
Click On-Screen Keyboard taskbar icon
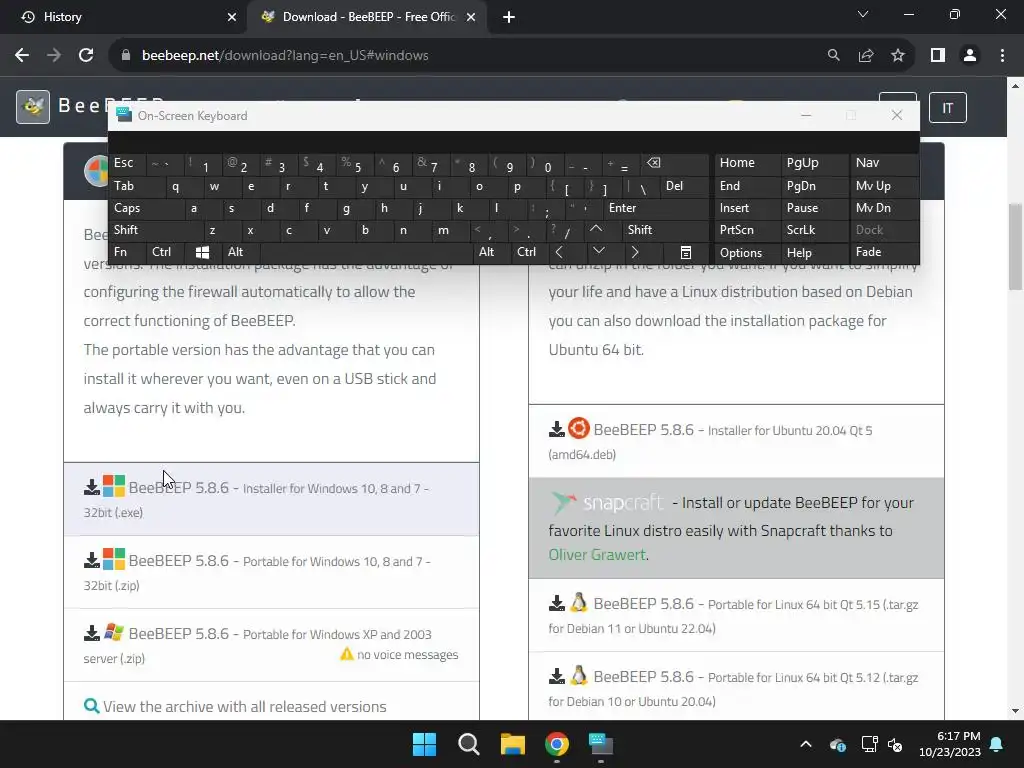click(601, 744)
